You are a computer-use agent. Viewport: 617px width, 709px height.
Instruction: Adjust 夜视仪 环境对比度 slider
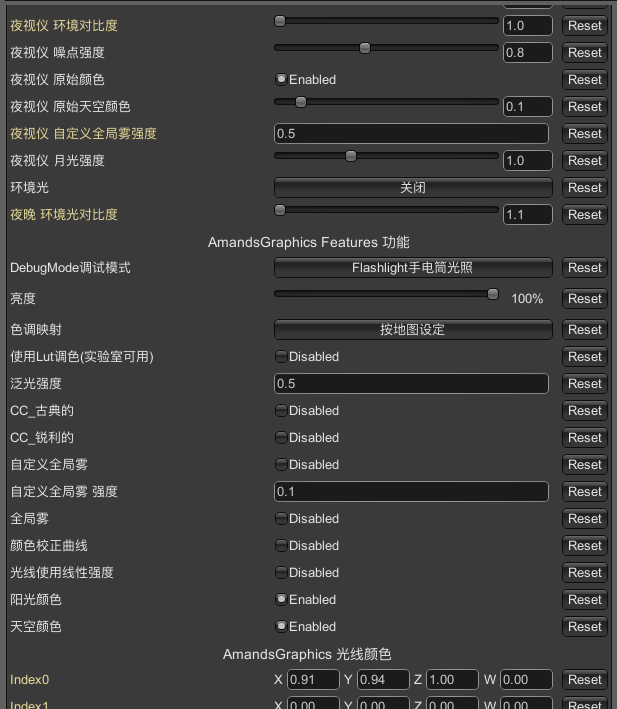pos(386,21)
